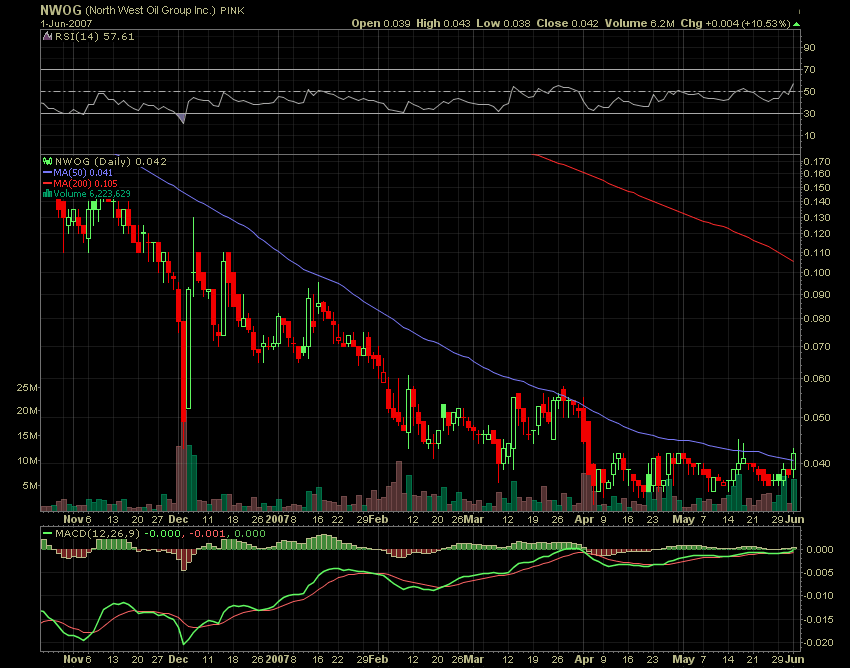Click the 30 level on RSI axis

click(809, 113)
